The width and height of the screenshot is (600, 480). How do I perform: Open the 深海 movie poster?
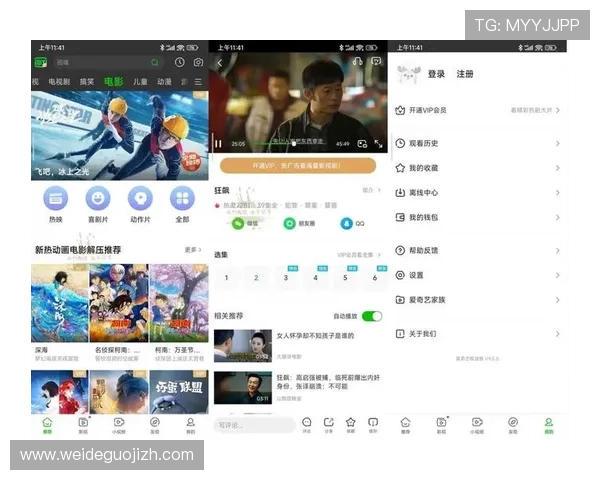coord(60,303)
